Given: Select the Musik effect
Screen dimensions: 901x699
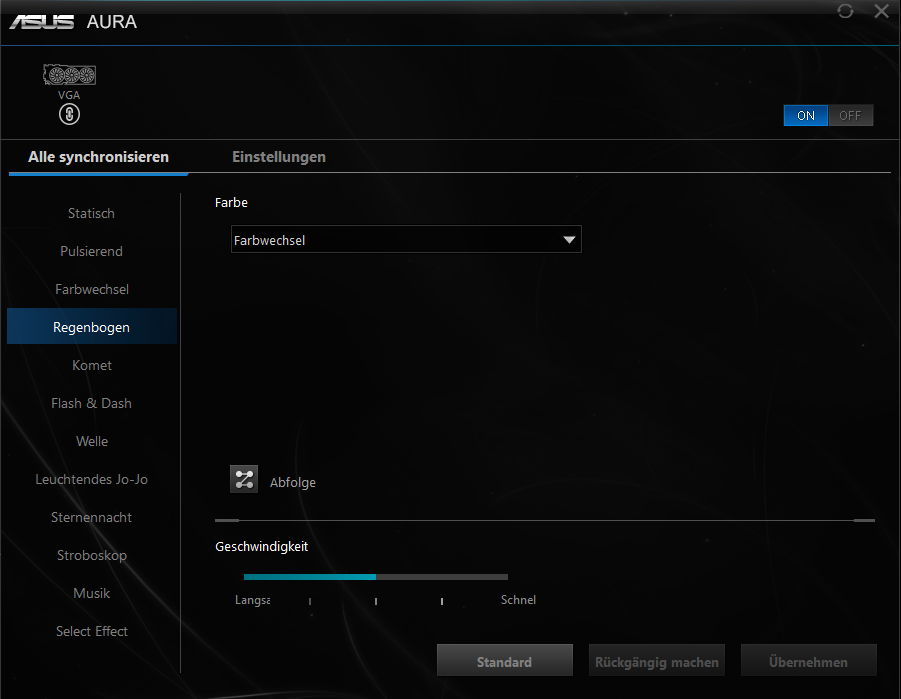Looking at the screenshot, I should (91, 593).
